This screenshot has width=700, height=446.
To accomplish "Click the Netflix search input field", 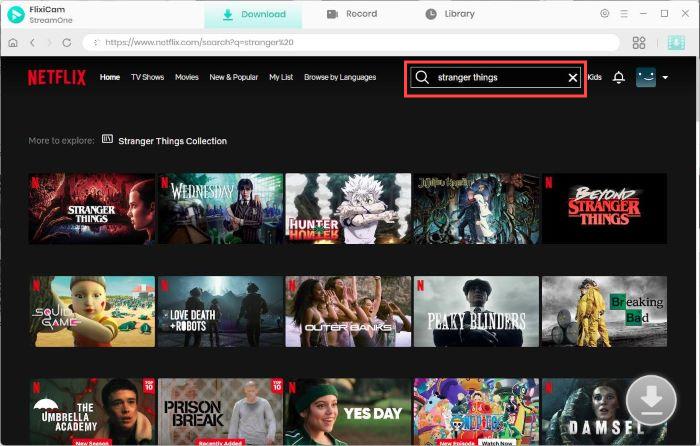I will pos(500,77).
